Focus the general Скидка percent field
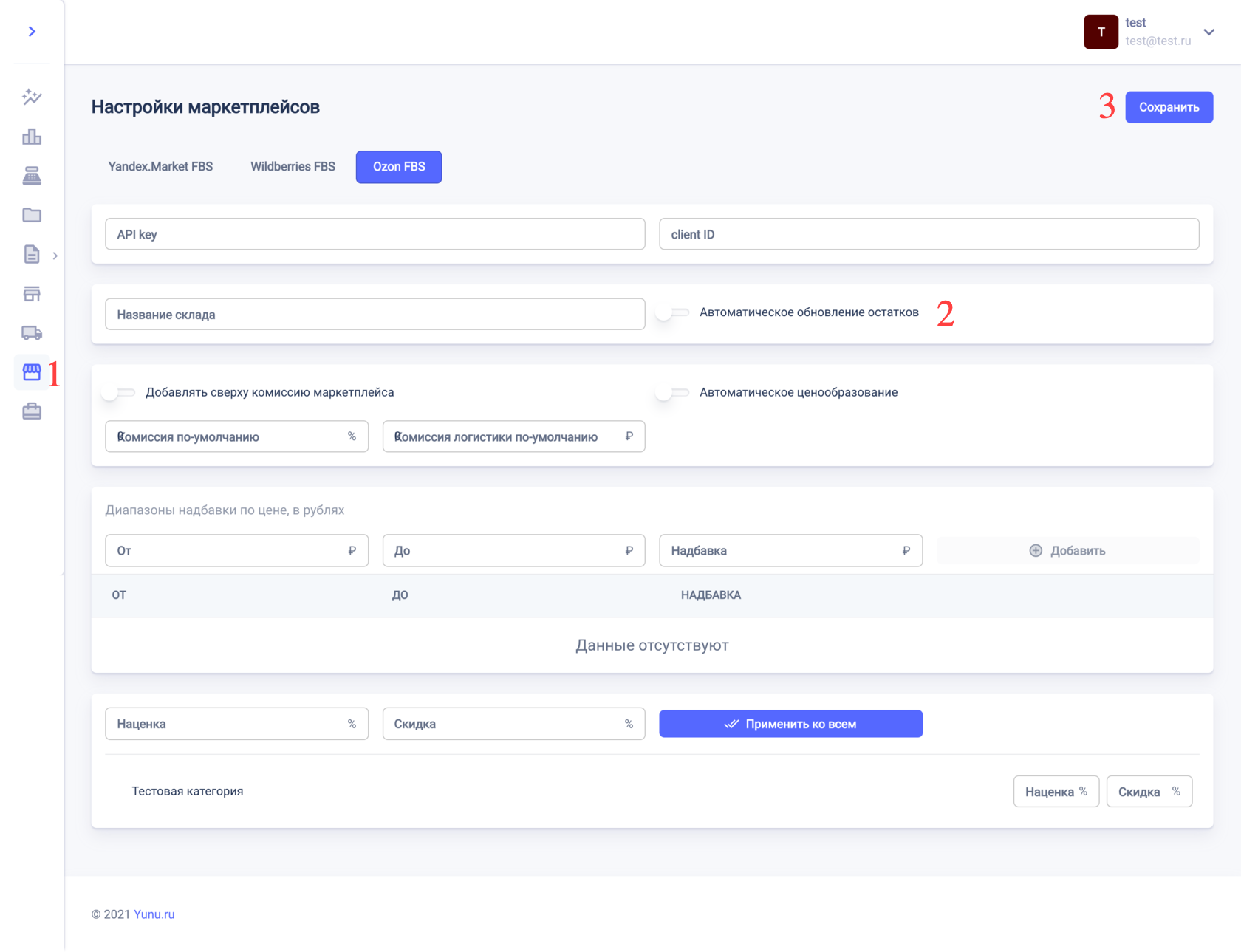This screenshot has width=1241, height=952. 513,724
